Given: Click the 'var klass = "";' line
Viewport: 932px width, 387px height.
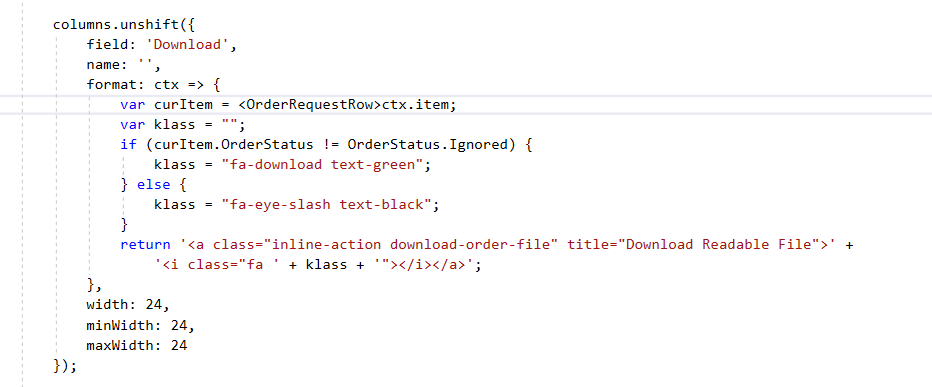Looking at the screenshot, I should click(x=183, y=125).
